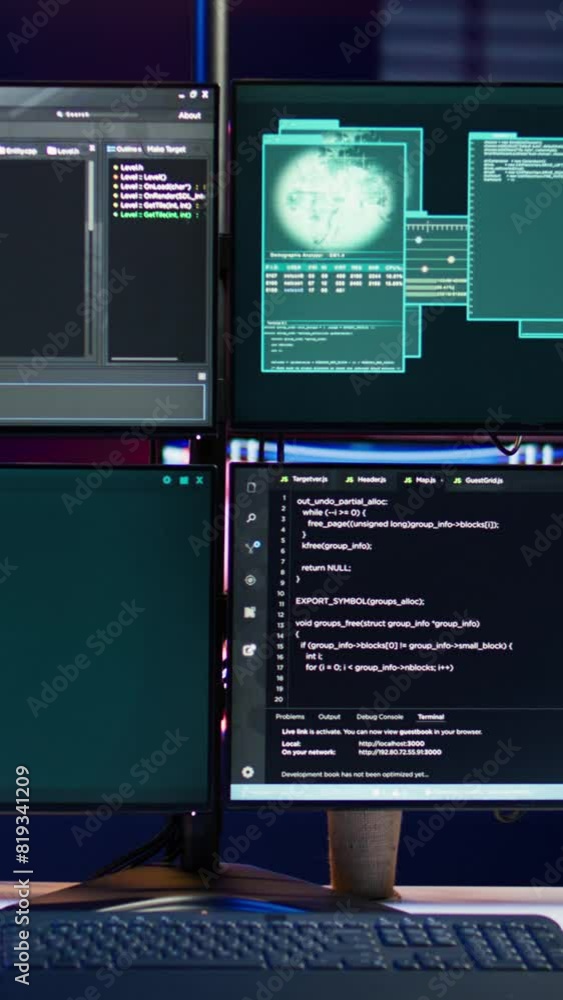Open the GuestGrid.js tab
Screen dimensions: 563x1000
click(478, 480)
